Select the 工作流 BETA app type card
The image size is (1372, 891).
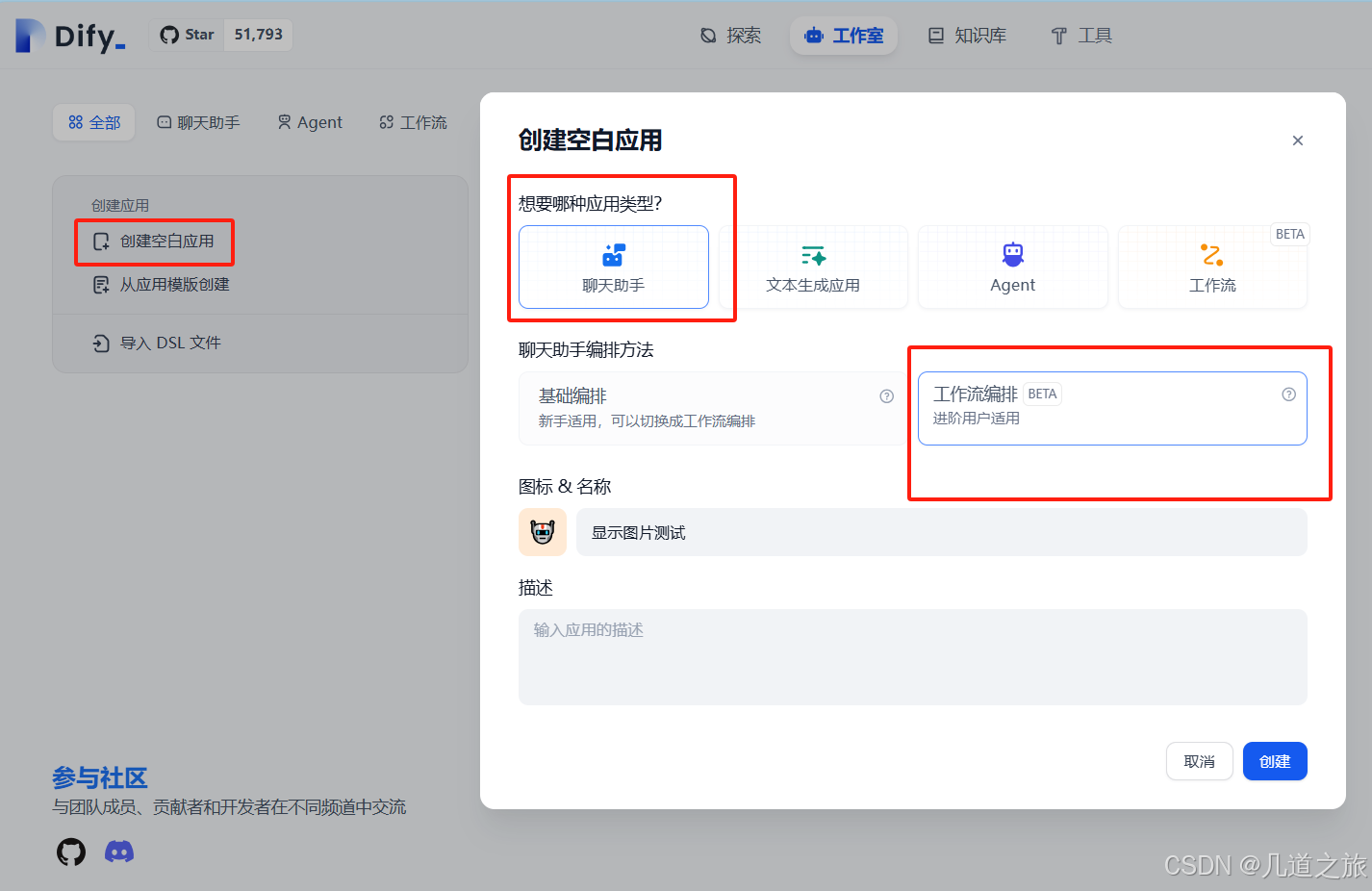click(x=1212, y=267)
